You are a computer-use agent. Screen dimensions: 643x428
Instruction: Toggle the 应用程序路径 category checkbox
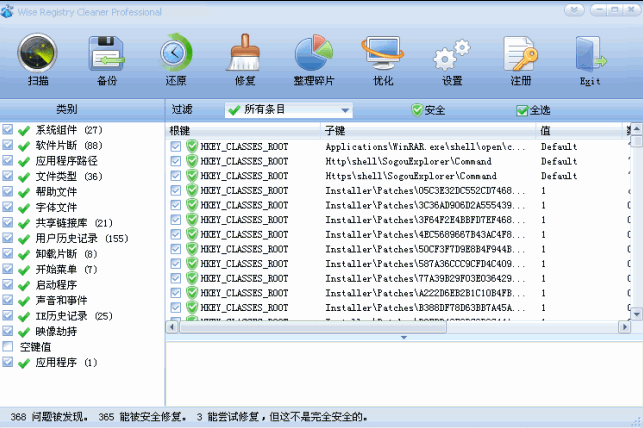tap(7, 161)
